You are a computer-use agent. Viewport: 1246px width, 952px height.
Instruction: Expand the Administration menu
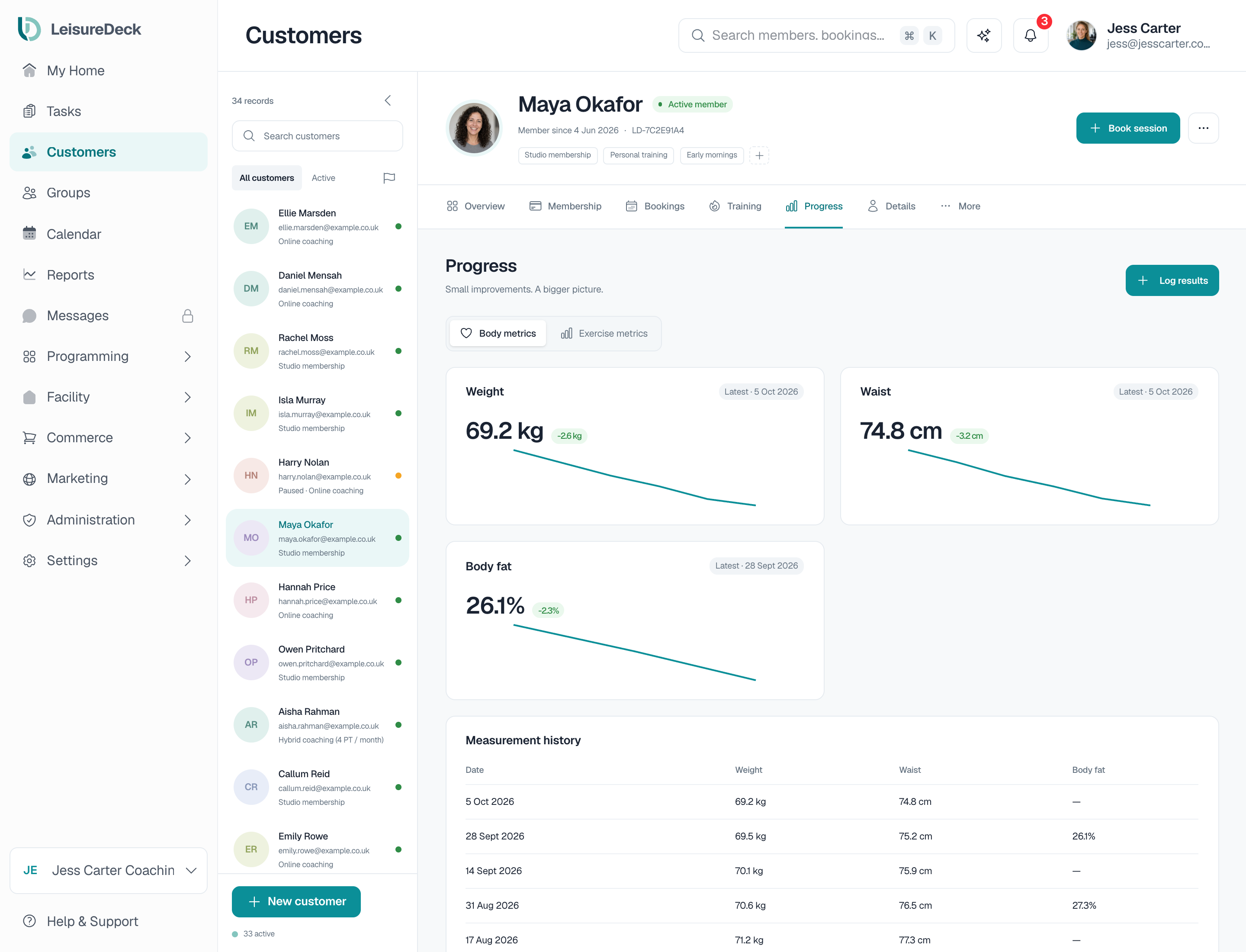pos(188,520)
